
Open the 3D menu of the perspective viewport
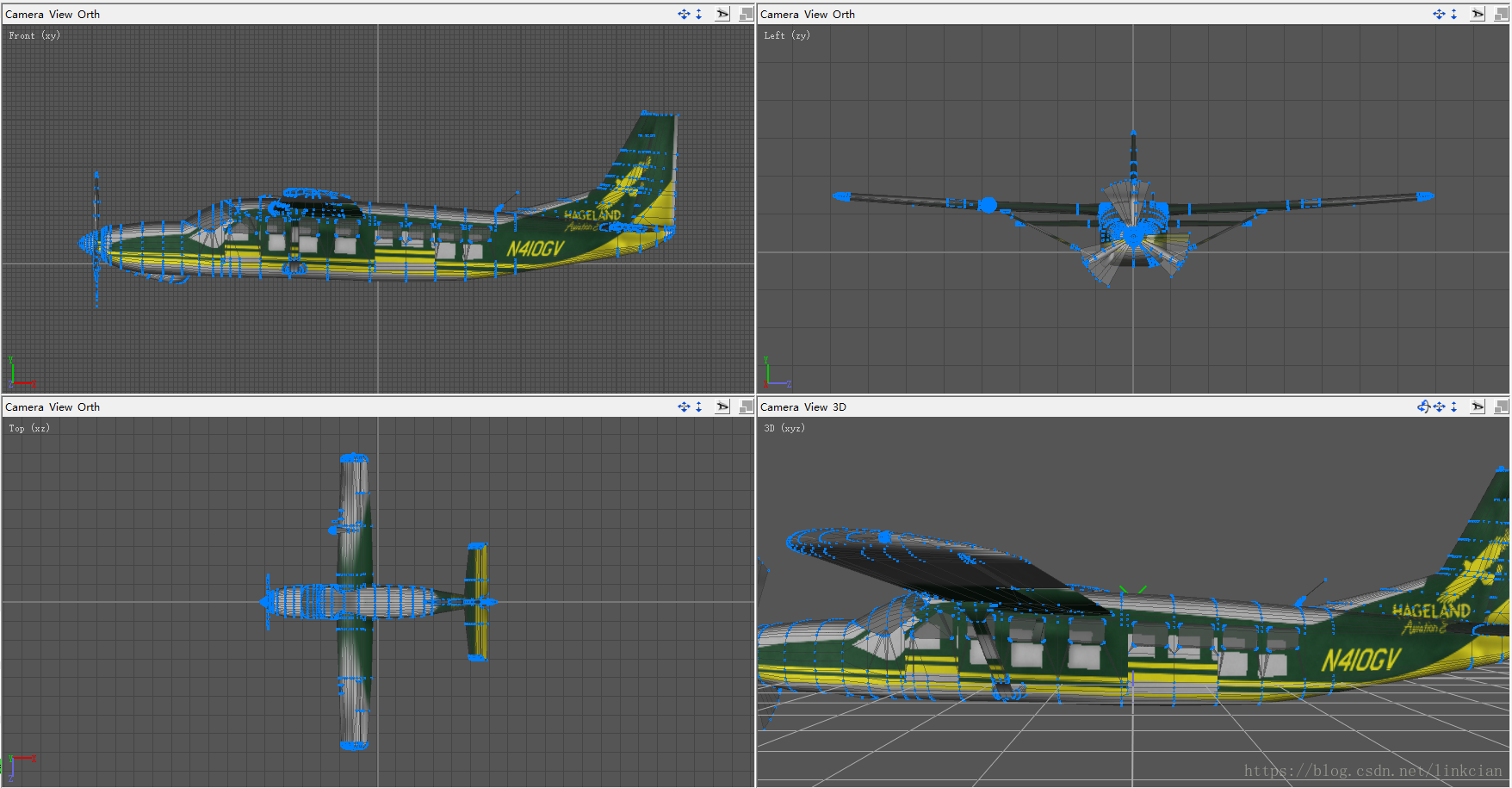(x=840, y=406)
